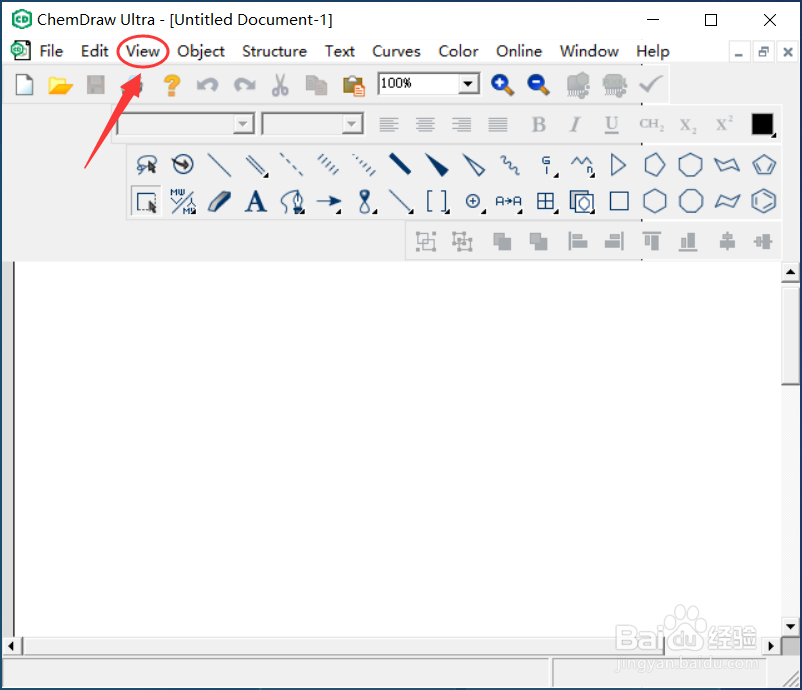Set justified text alignment
This screenshot has width=802, height=690.
click(x=498, y=124)
